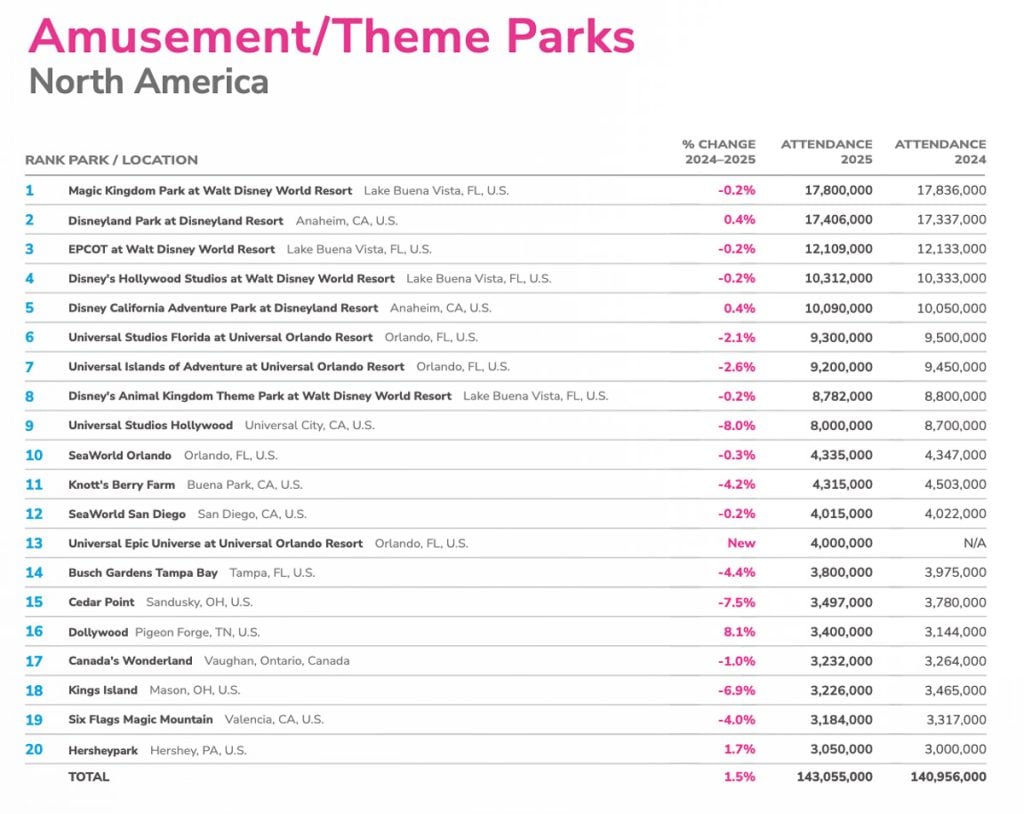
Task: Click 'Dollywood' park name
Action: coord(99,632)
